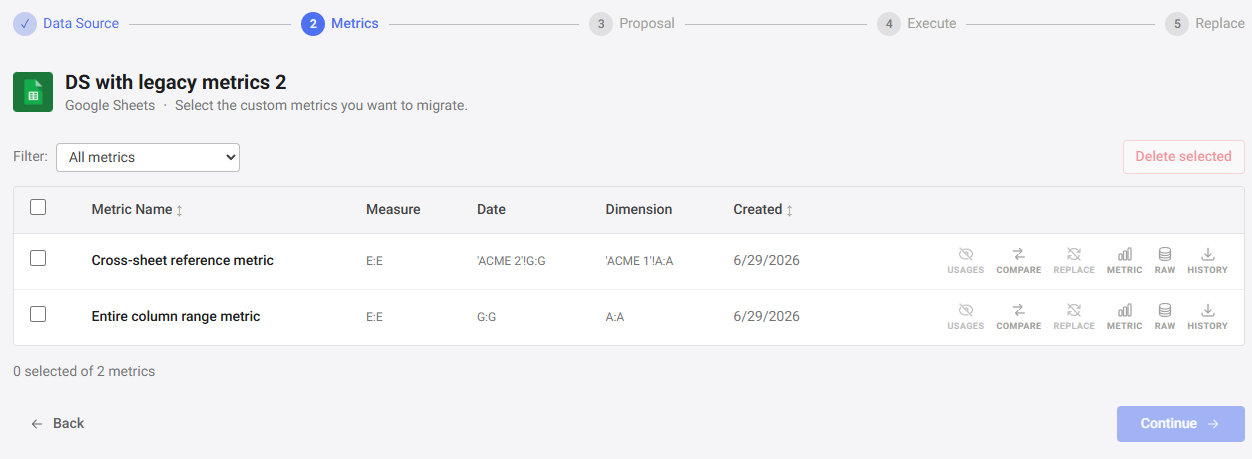Select the Metrics step
1252x459 pixels.
(340, 23)
